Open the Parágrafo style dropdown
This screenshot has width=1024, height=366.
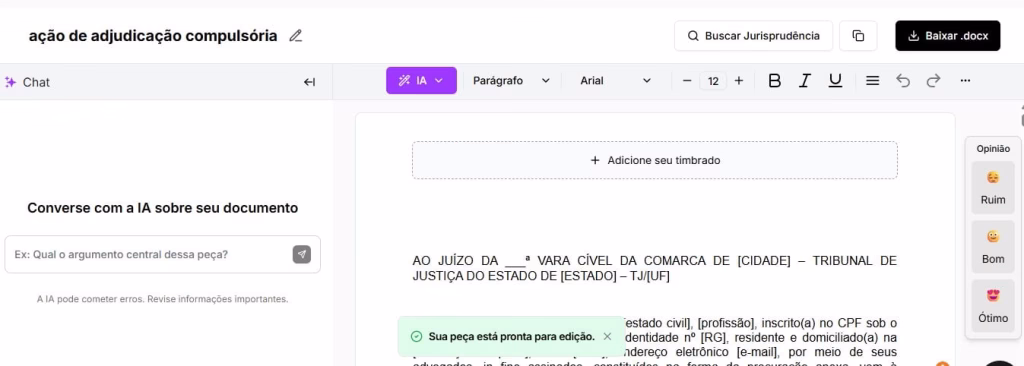(511, 81)
